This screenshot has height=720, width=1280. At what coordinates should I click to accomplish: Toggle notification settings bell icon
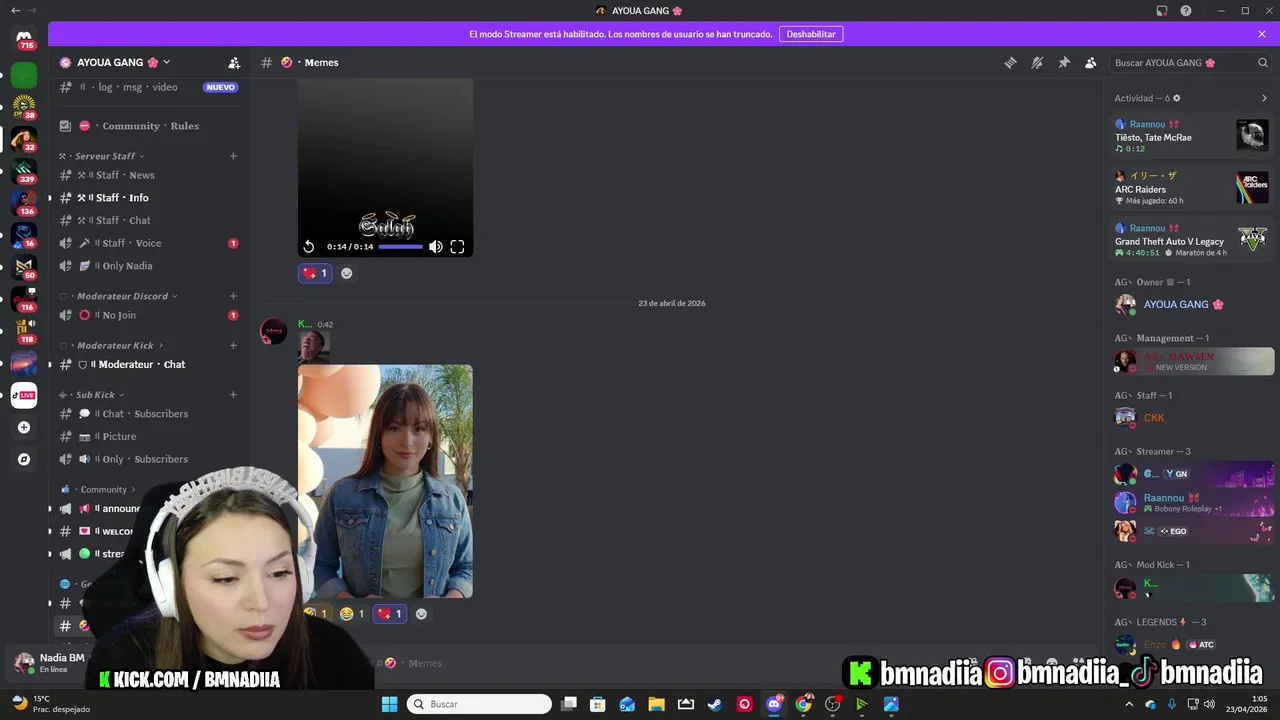tap(1037, 62)
